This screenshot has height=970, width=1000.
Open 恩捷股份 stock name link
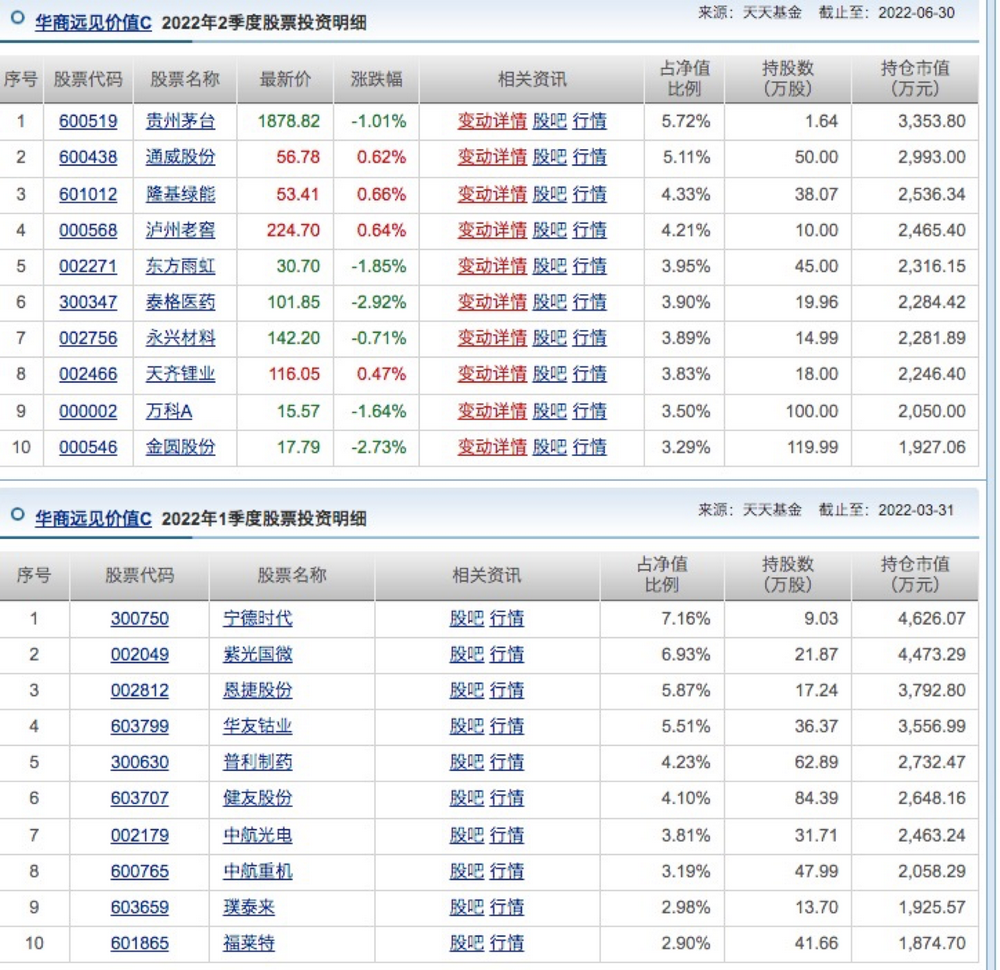point(258,690)
